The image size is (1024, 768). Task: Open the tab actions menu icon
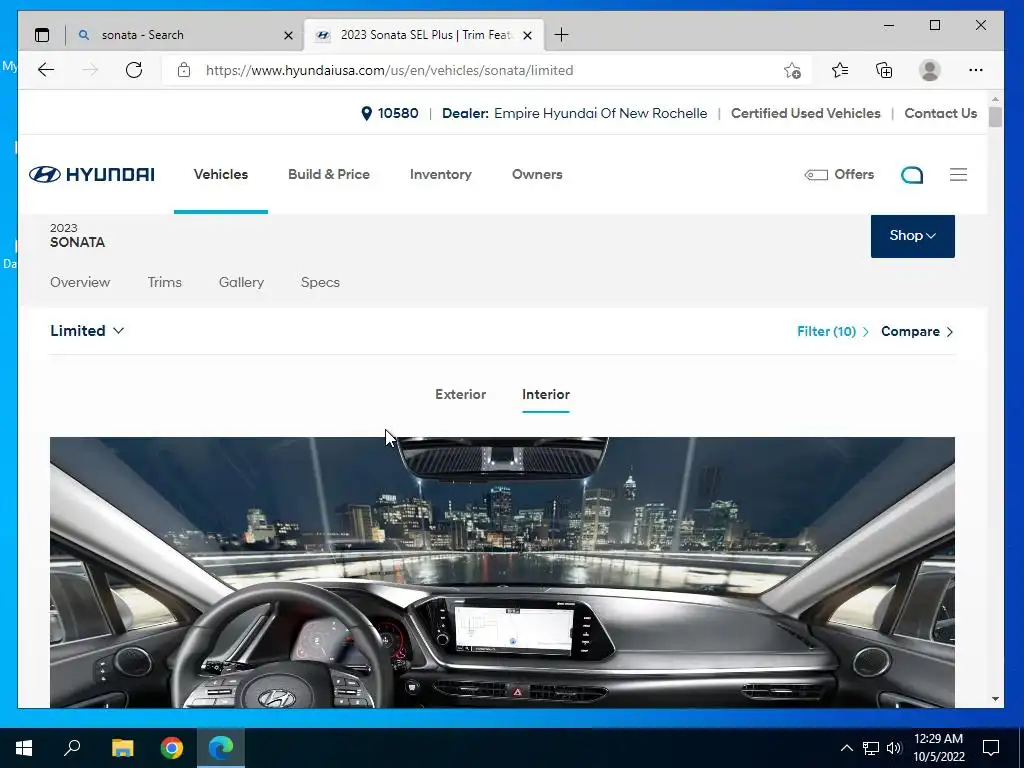click(42, 35)
